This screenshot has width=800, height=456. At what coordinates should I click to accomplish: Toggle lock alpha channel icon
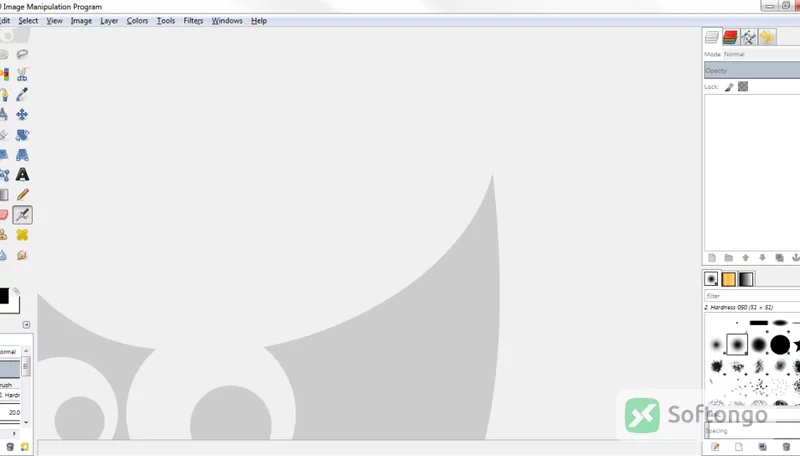[743, 87]
